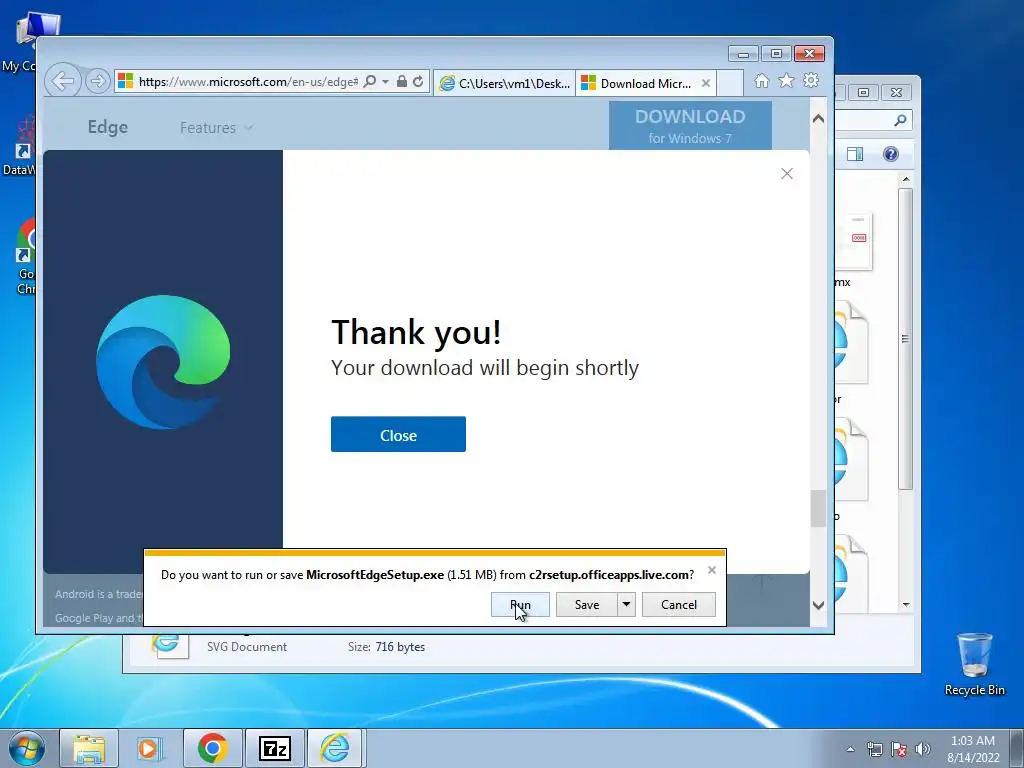This screenshot has height=768, width=1024.
Task: Click the search magnifier in address bar
Action: pos(370,82)
